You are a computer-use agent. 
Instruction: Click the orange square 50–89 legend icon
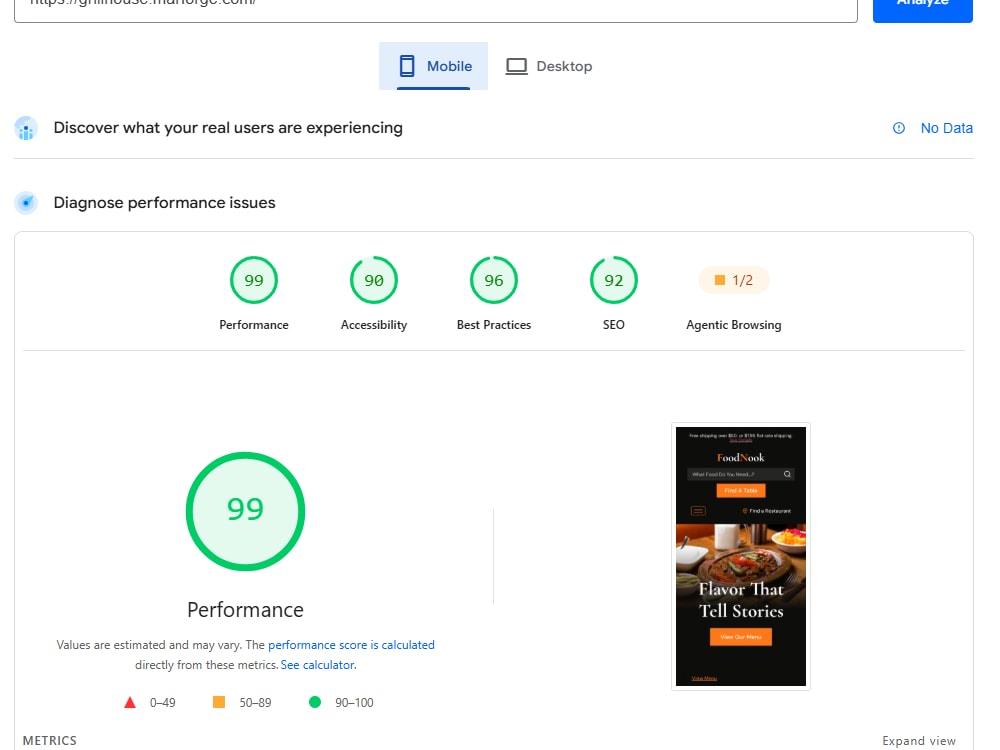coord(219,702)
